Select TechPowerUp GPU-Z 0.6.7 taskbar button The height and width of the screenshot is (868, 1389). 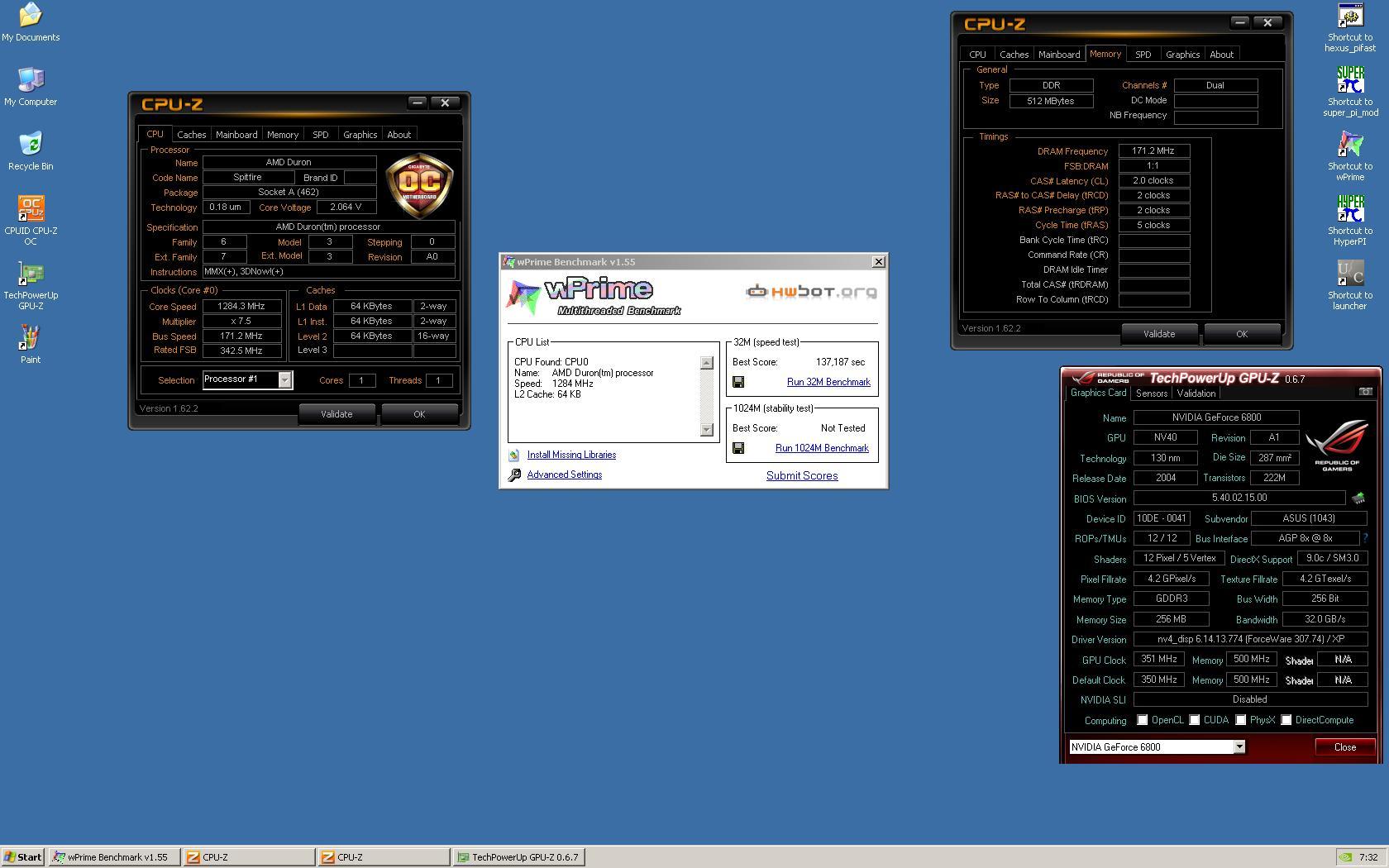(519, 857)
